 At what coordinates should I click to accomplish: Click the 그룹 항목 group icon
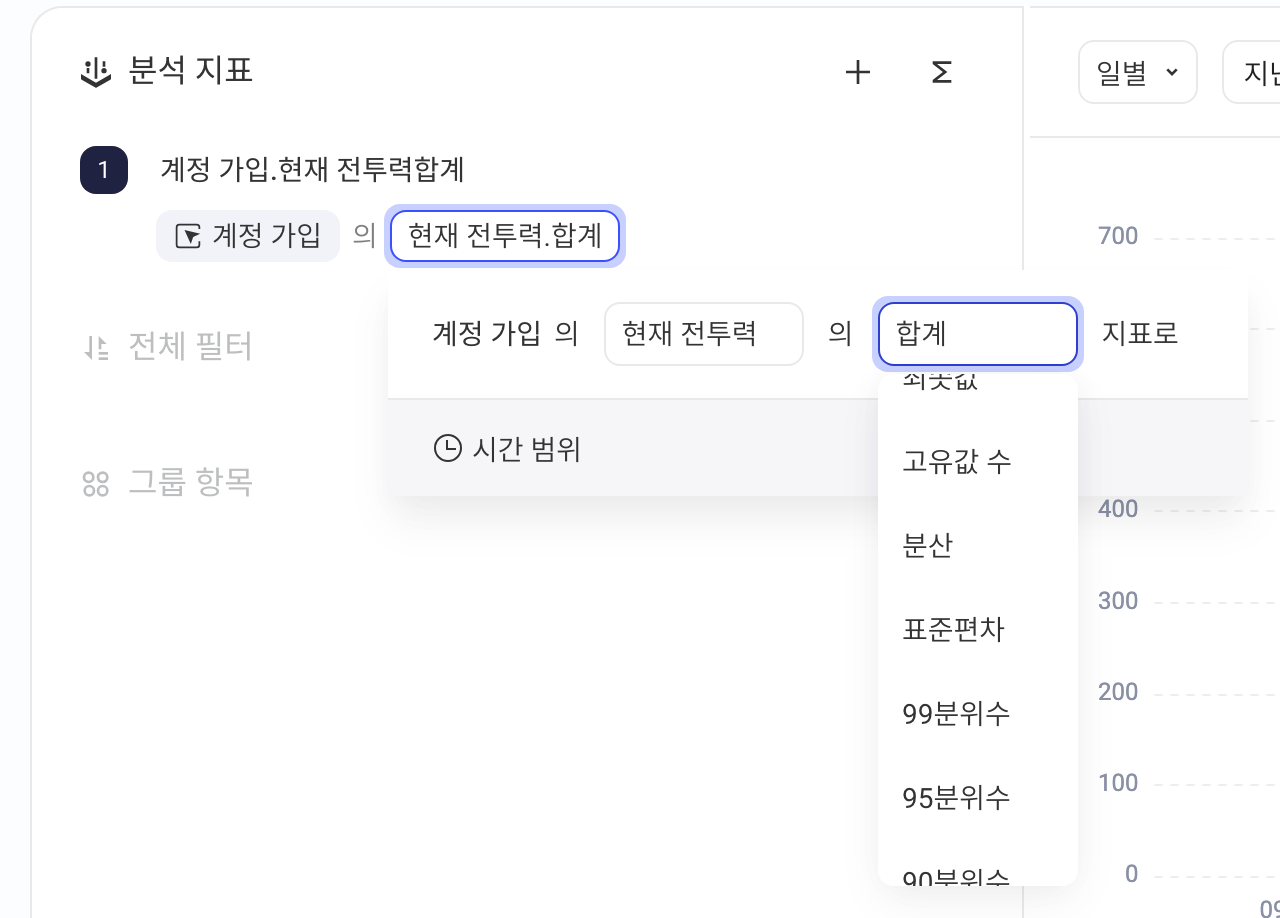pos(96,484)
